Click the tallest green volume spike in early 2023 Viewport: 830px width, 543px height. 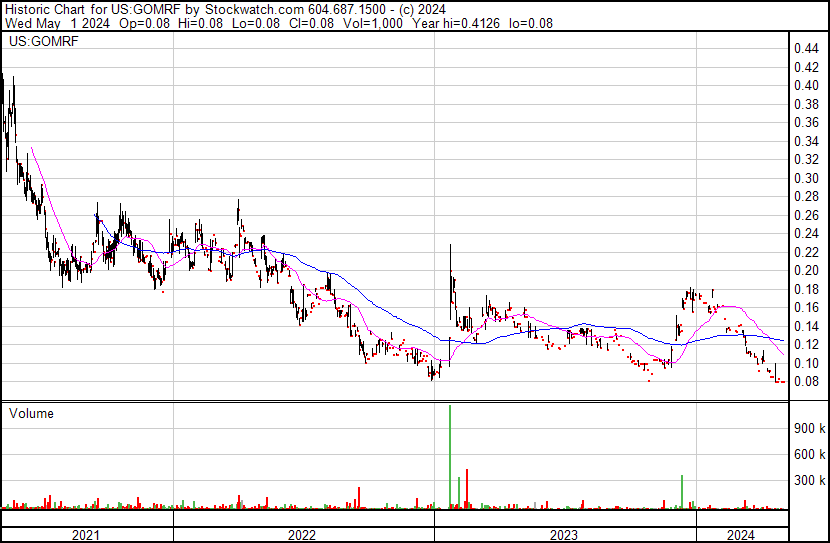click(x=450, y=457)
